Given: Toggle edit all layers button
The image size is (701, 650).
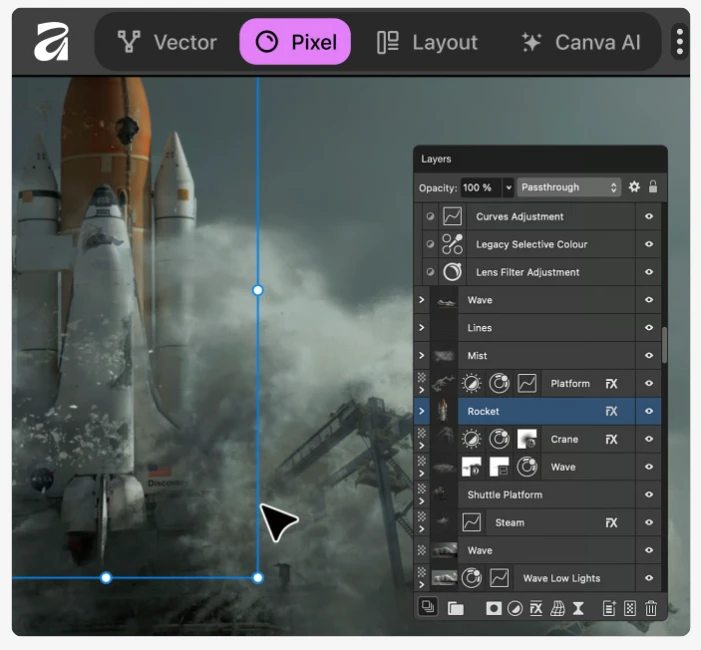Looking at the screenshot, I should tap(428, 607).
